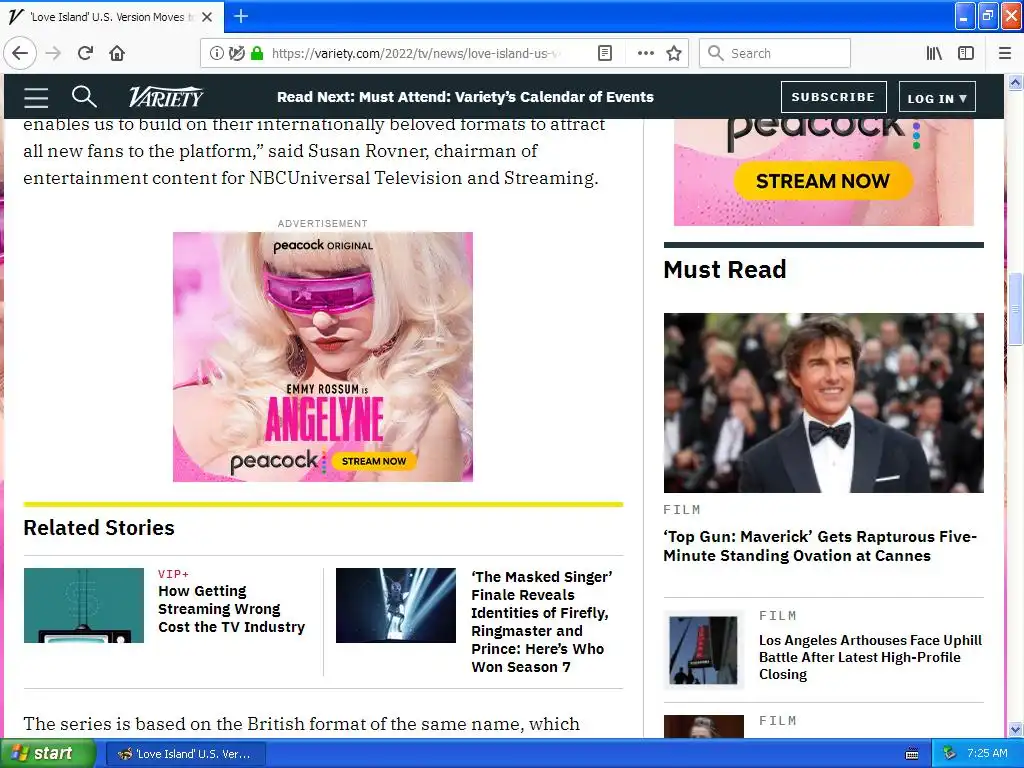This screenshot has width=1024, height=768.
Task: Click the partially visible thumbnail below Arthouses
Action: 703,727
